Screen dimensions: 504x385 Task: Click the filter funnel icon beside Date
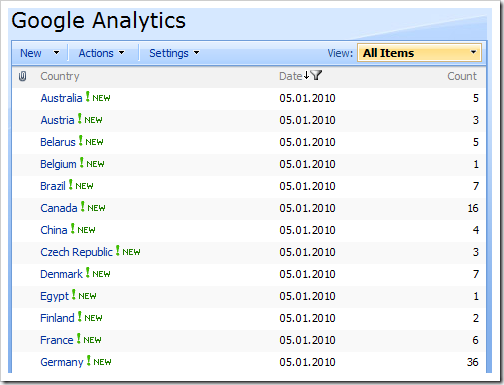tap(316, 75)
